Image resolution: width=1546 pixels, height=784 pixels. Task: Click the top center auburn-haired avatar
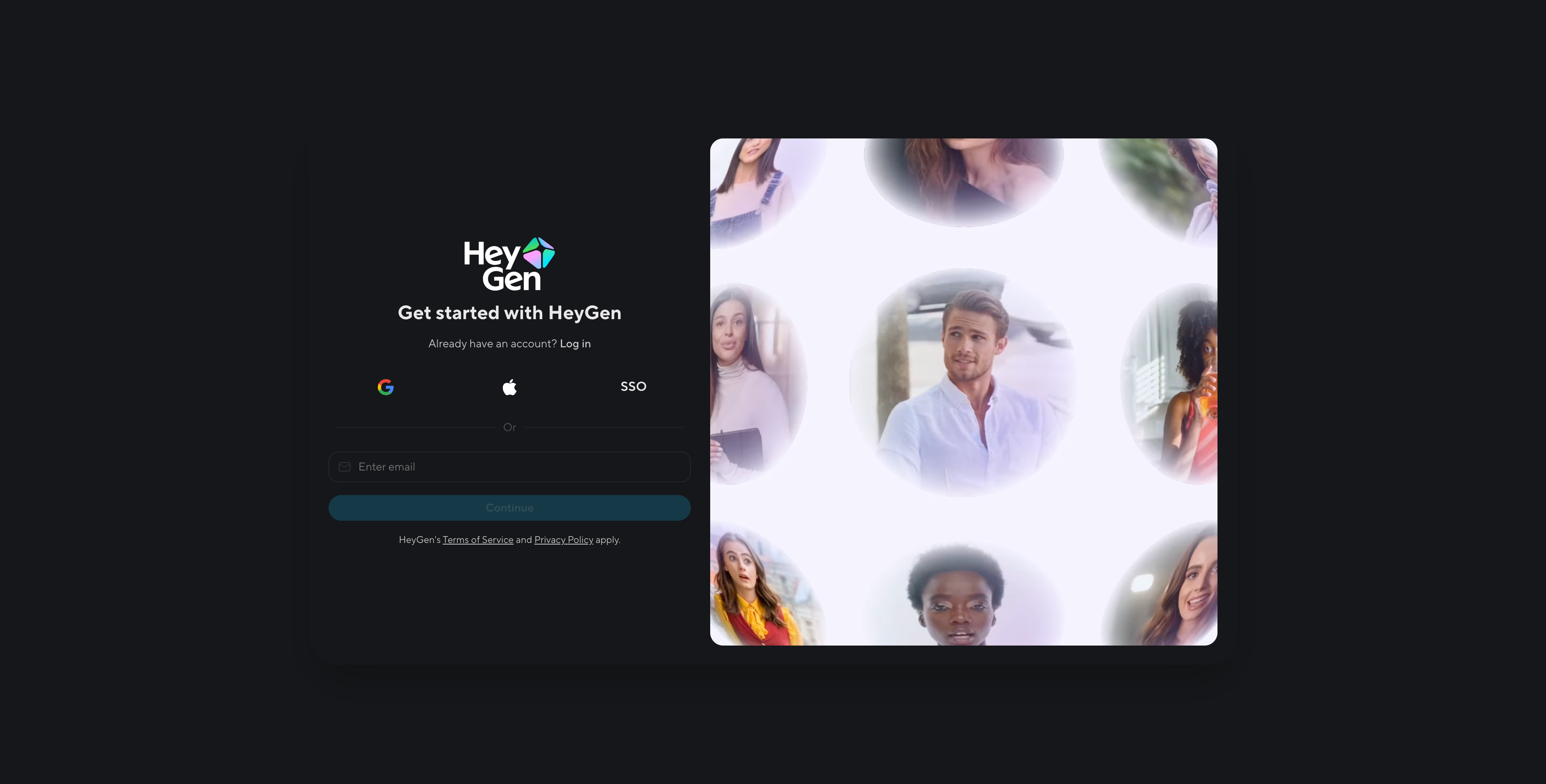coord(963,177)
